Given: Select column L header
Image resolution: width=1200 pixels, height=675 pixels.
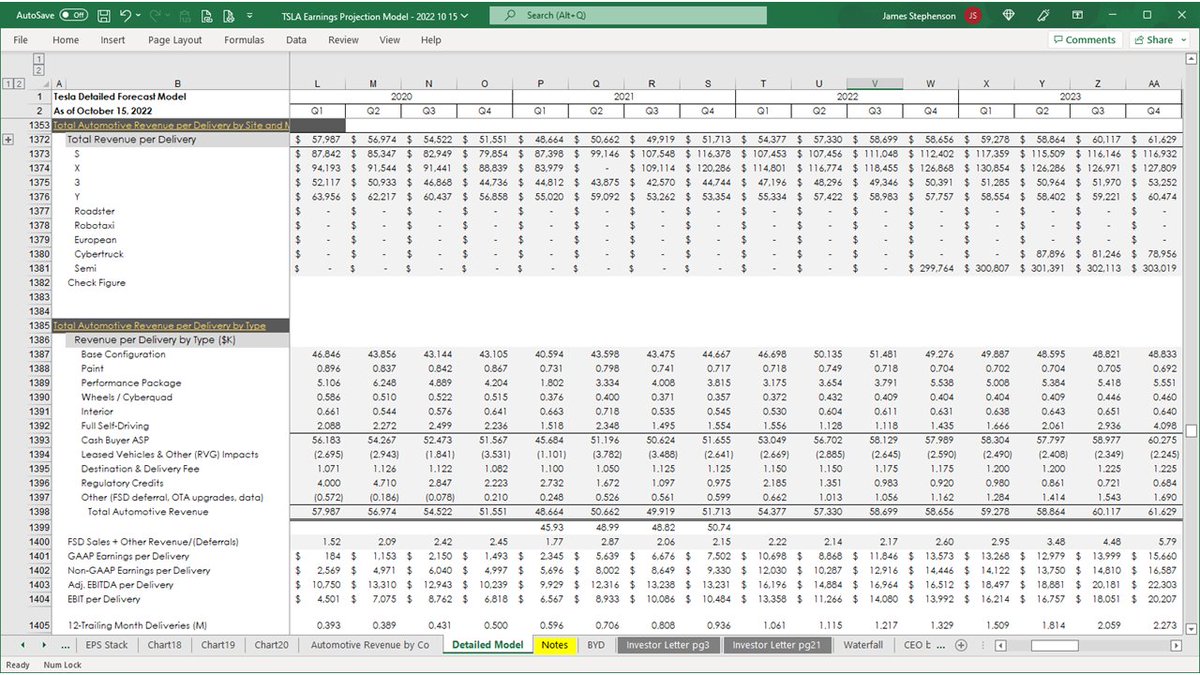Looking at the screenshot, I should point(318,83).
